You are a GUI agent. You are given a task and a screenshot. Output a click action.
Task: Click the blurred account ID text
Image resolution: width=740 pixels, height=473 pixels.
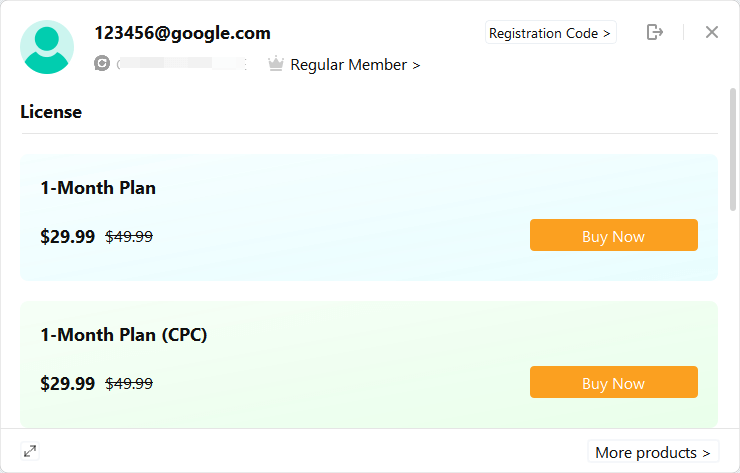pyautogui.click(x=182, y=64)
